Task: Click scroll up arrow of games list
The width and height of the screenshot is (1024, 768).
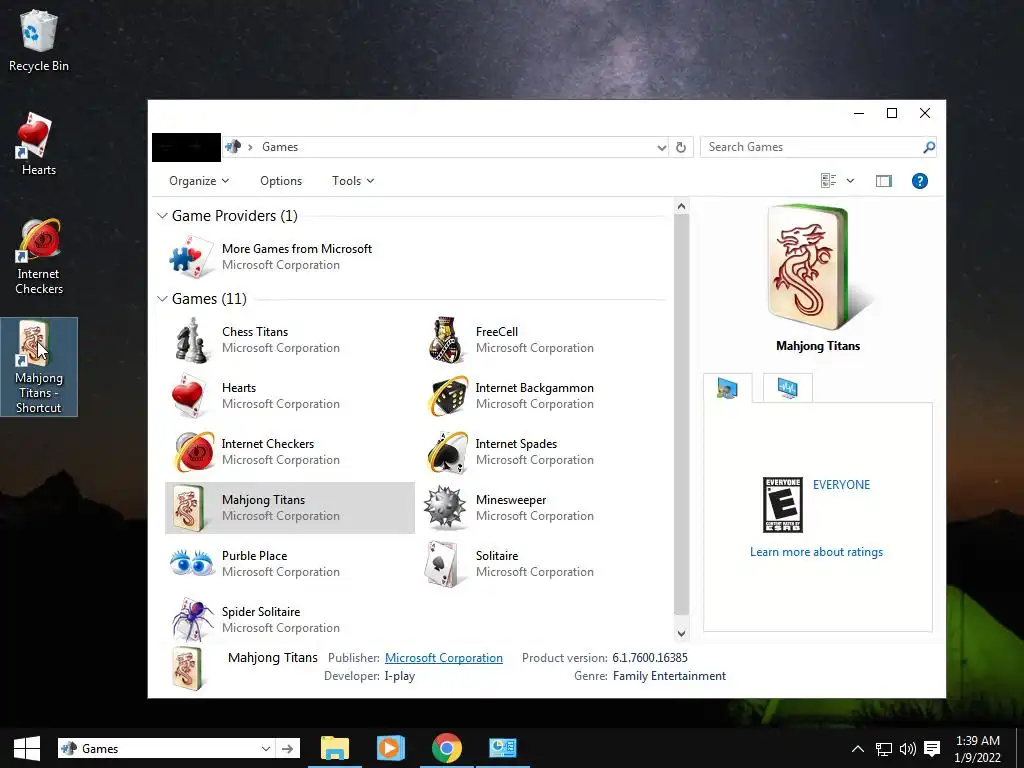Action: point(681,206)
